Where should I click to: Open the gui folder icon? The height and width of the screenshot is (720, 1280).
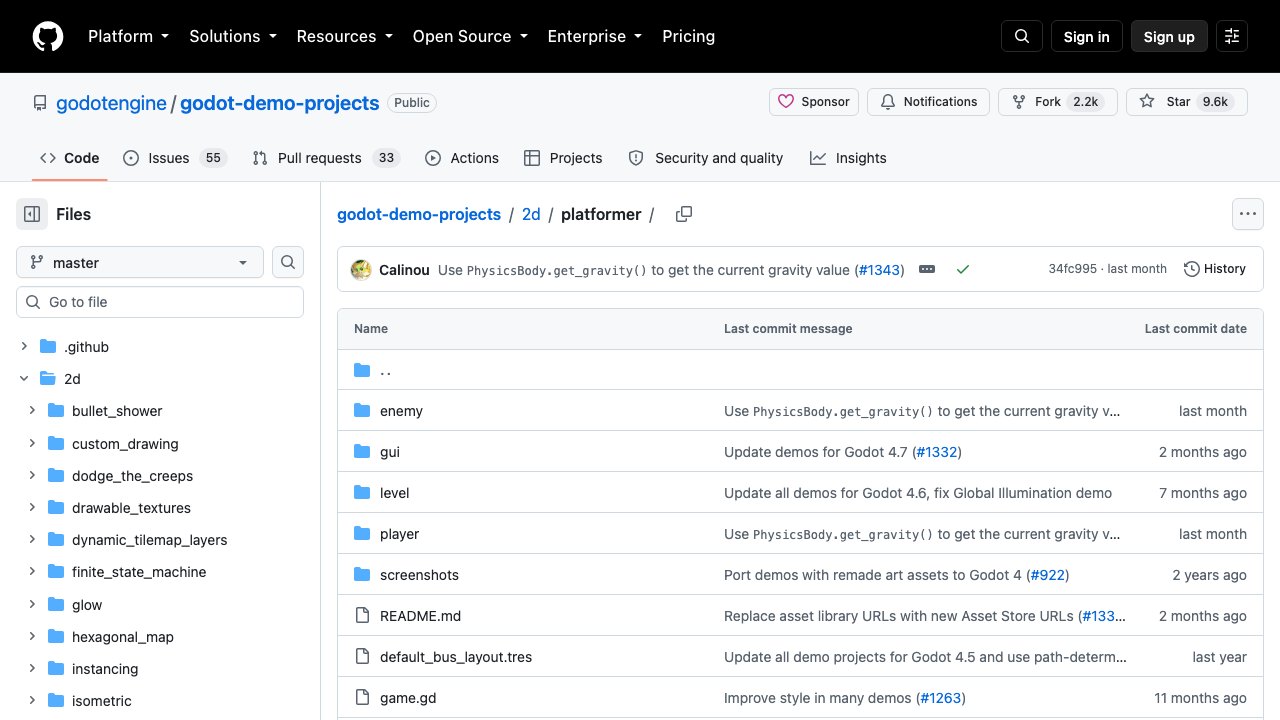click(362, 452)
